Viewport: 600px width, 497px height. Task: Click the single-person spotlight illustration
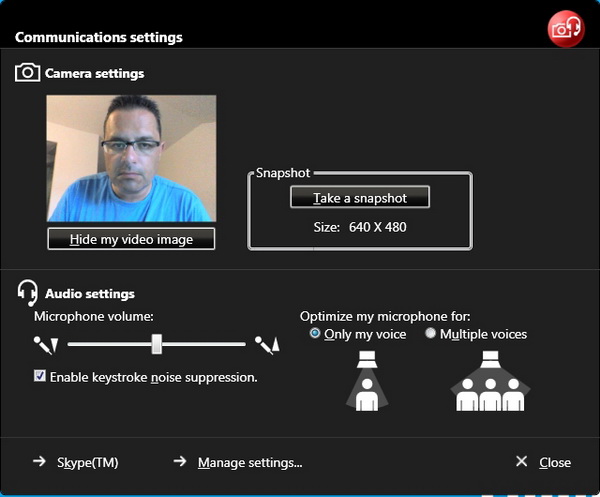(366, 381)
